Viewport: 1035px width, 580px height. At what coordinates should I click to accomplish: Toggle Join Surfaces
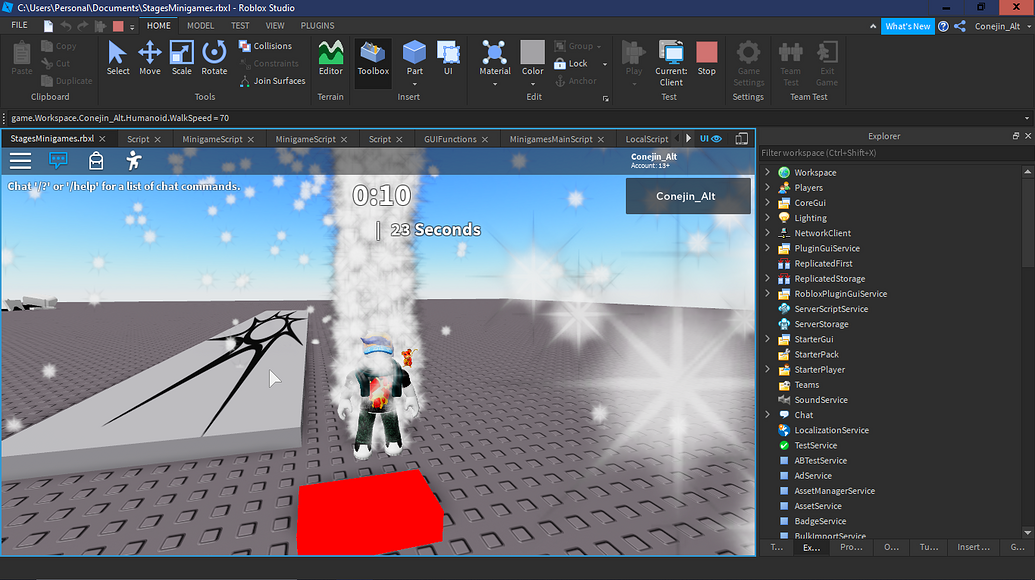coord(272,81)
